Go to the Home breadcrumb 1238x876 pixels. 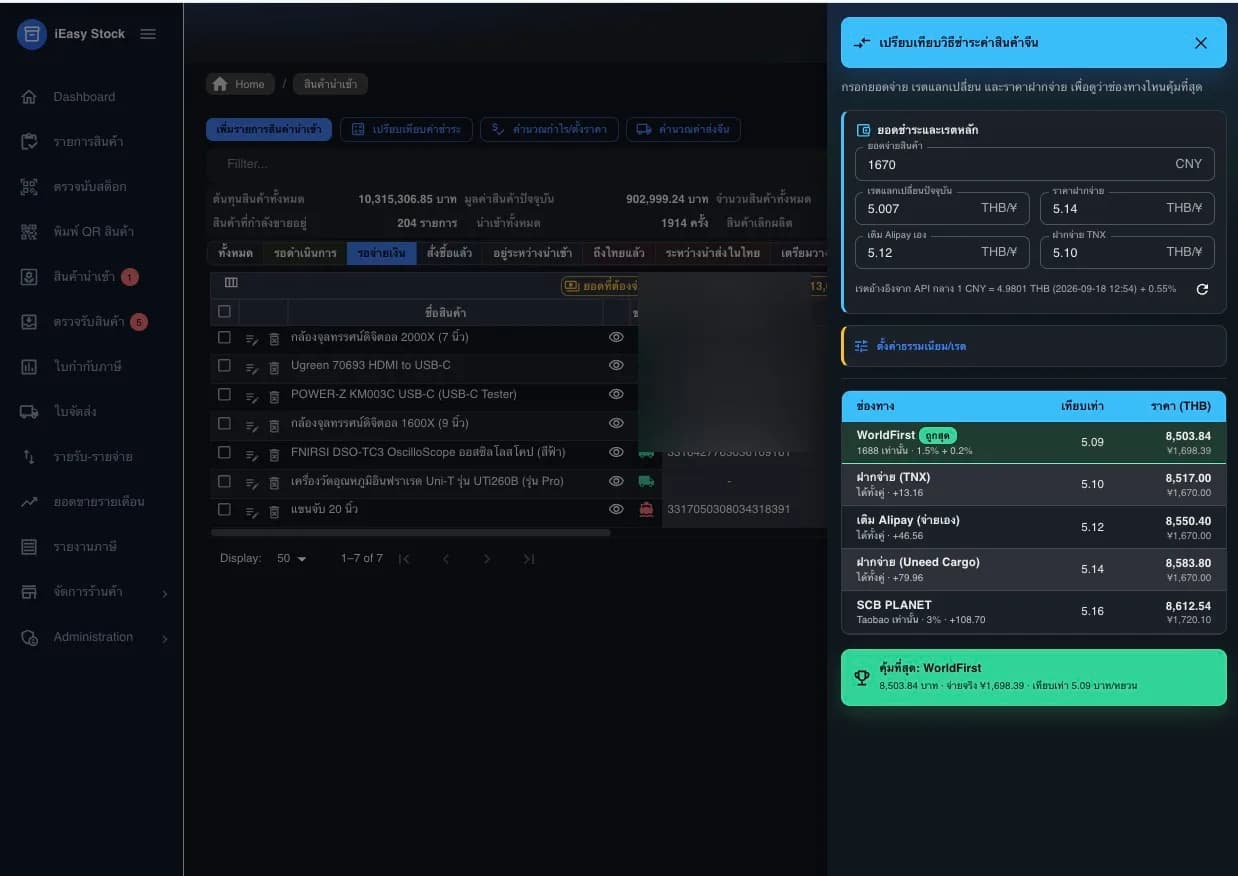pos(240,85)
